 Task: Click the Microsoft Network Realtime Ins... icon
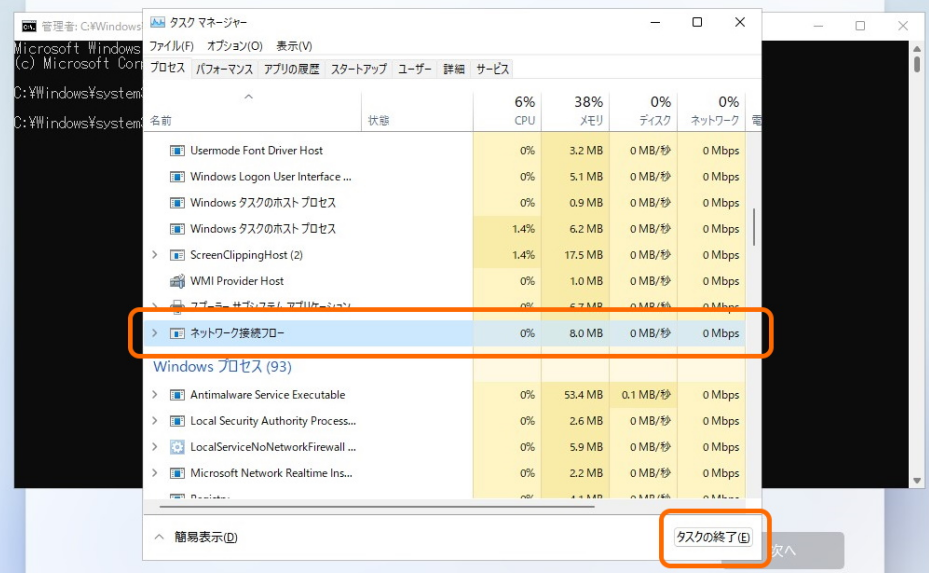click(177, 473)
